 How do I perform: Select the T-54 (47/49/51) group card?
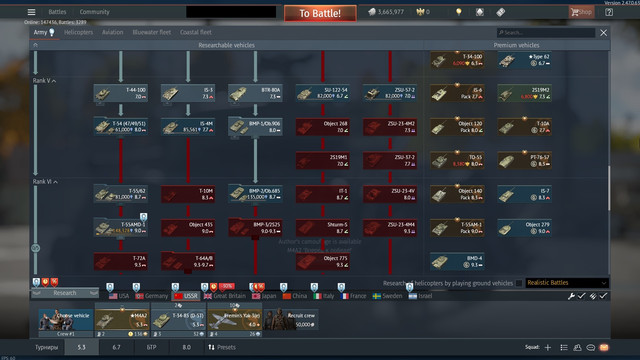pos(120,127)
